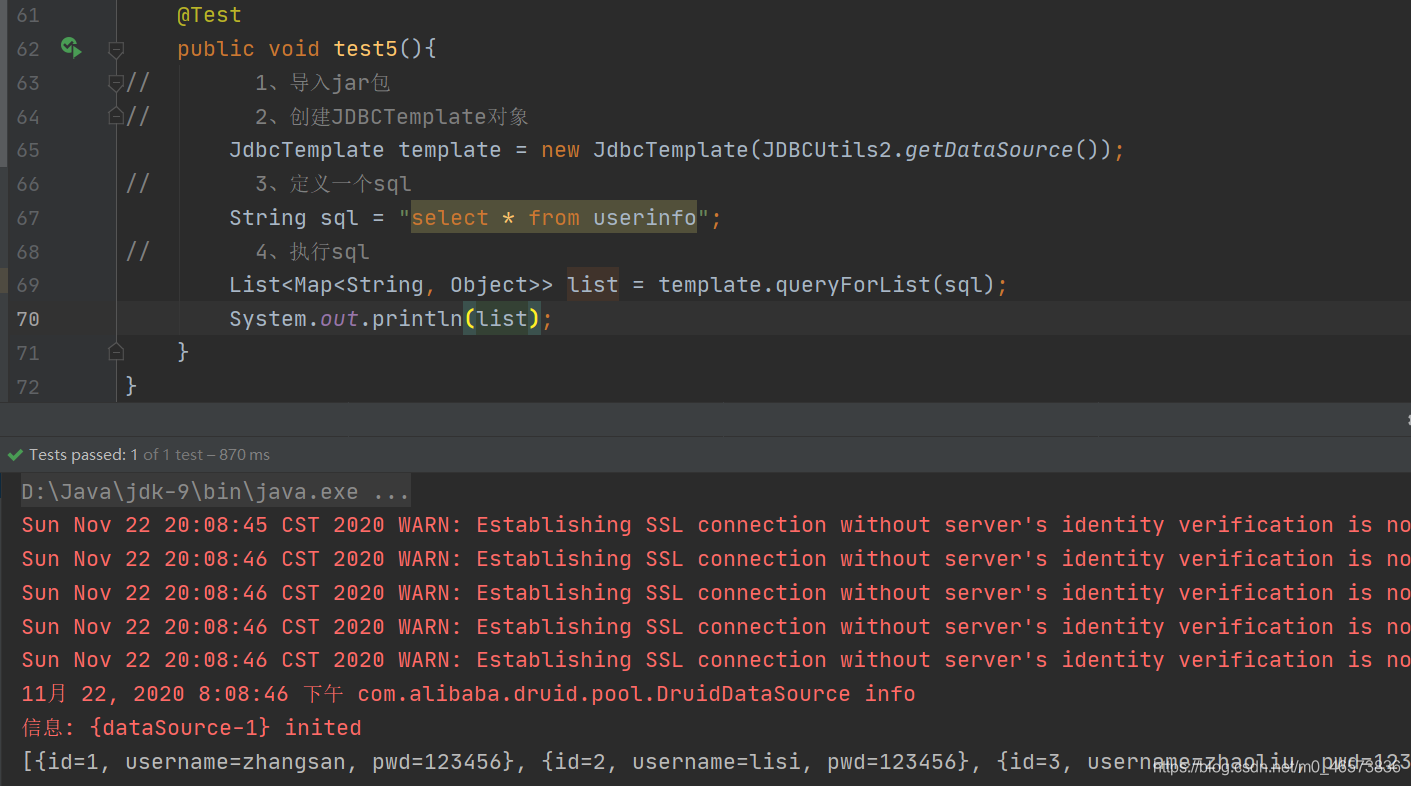Click line number 65 in gutter
Screen dimensions: 1411x786
28,150
